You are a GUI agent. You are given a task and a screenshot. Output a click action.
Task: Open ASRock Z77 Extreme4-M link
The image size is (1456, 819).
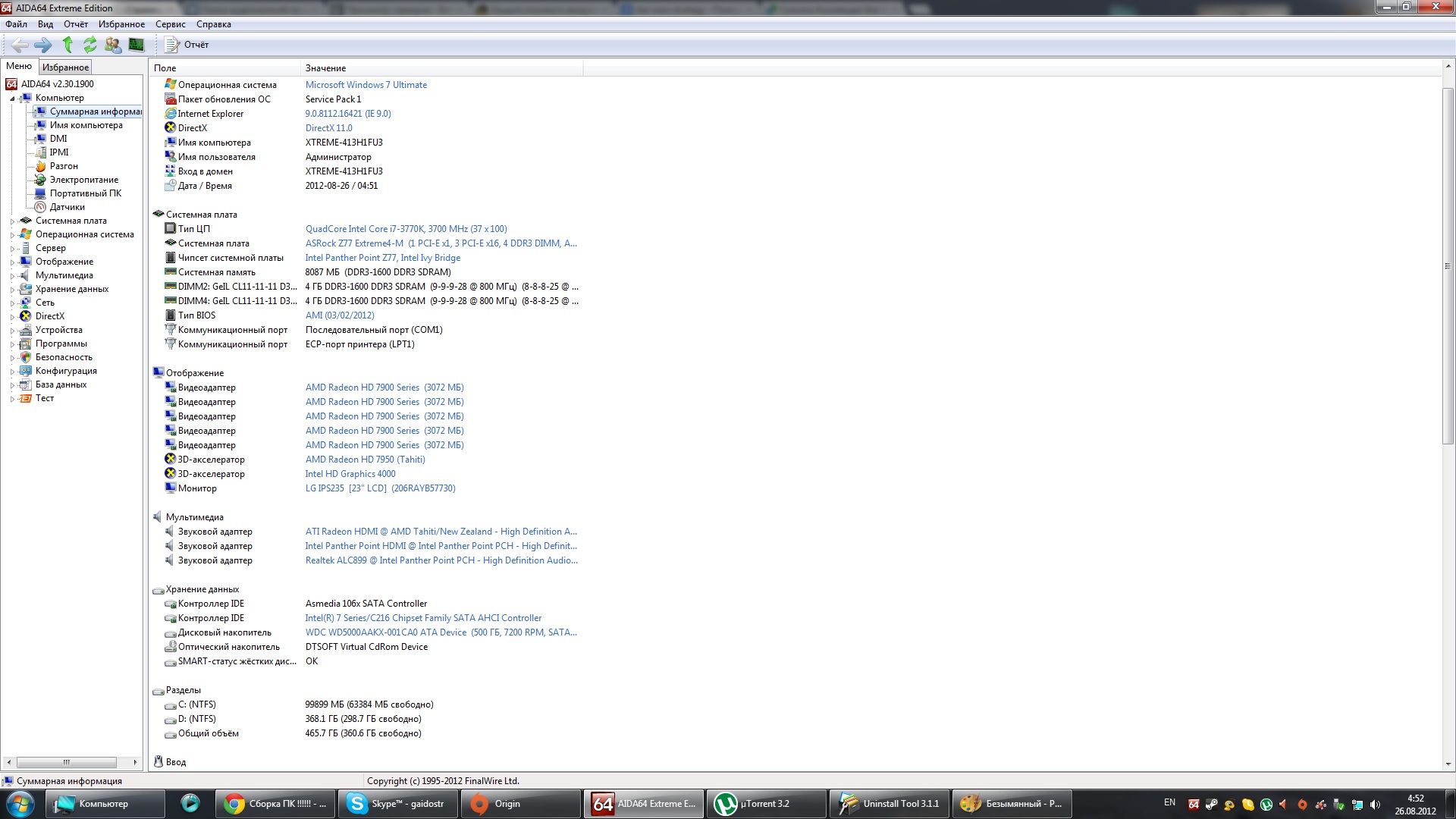441,243
